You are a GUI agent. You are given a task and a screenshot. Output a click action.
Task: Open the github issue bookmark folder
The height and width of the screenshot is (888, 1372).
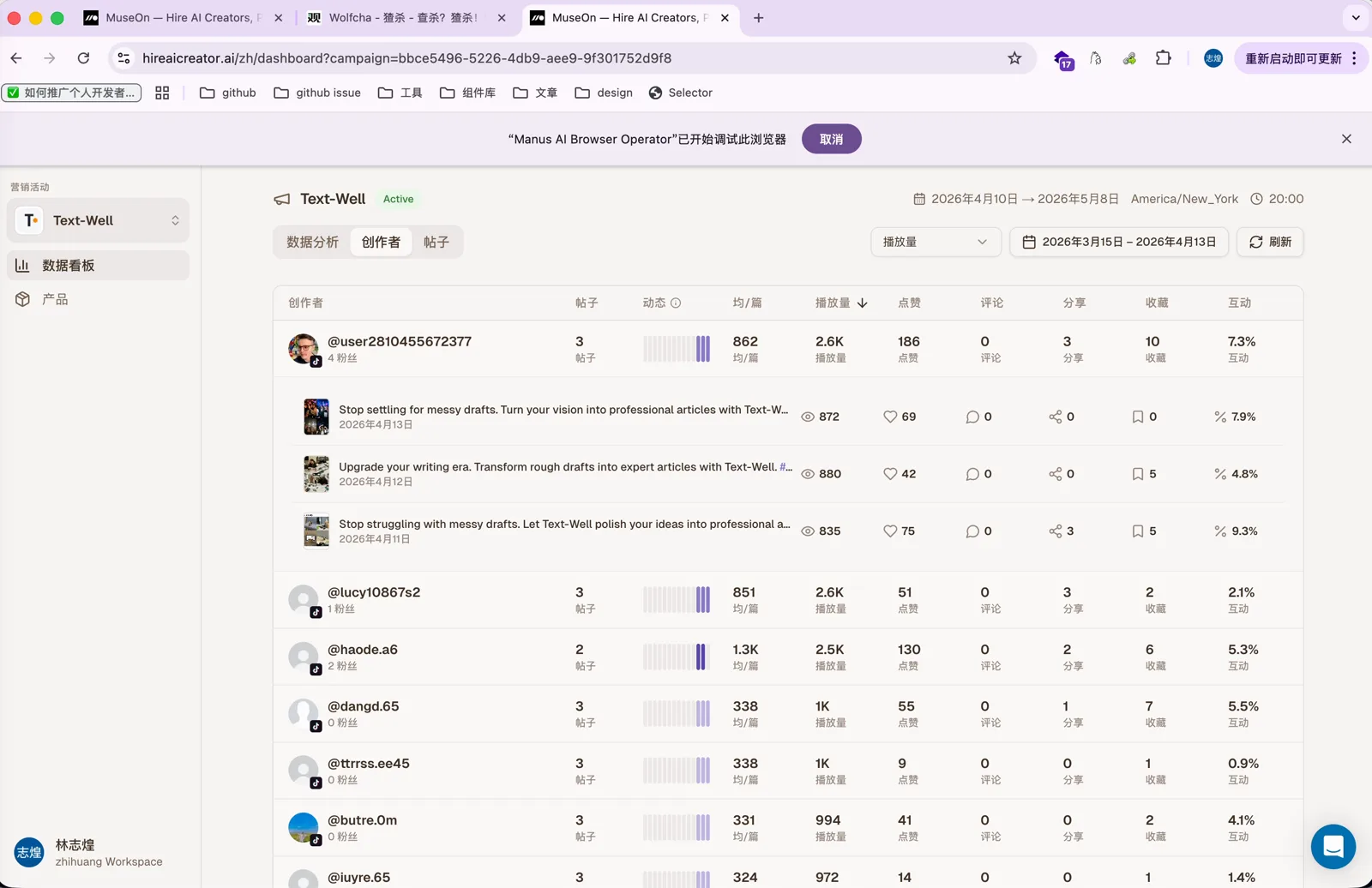coord(317,93)
